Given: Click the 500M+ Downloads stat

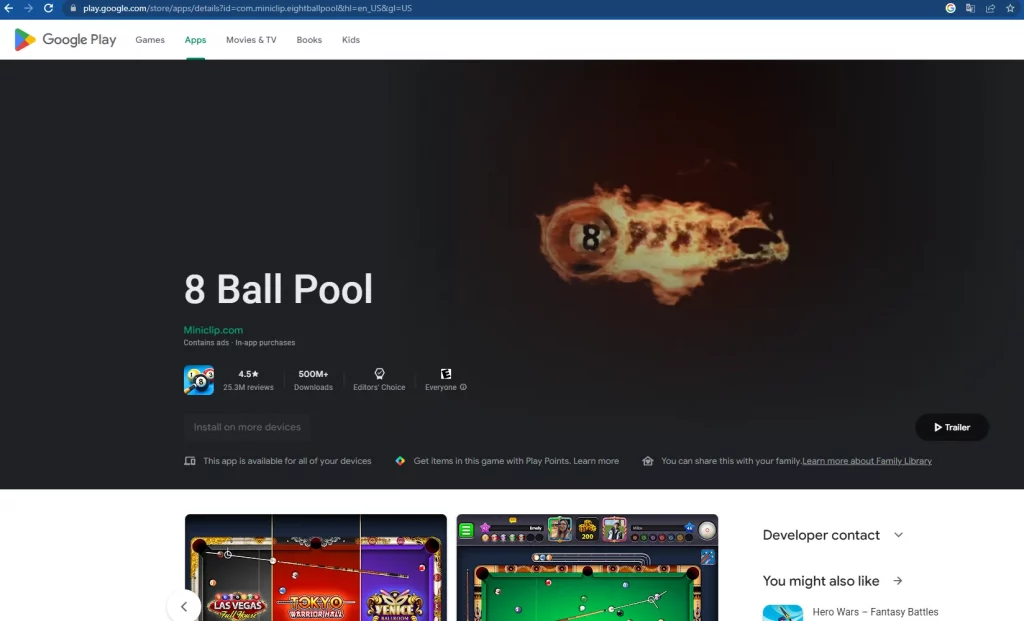Looking at the screenshot, I should click(313, 380).
